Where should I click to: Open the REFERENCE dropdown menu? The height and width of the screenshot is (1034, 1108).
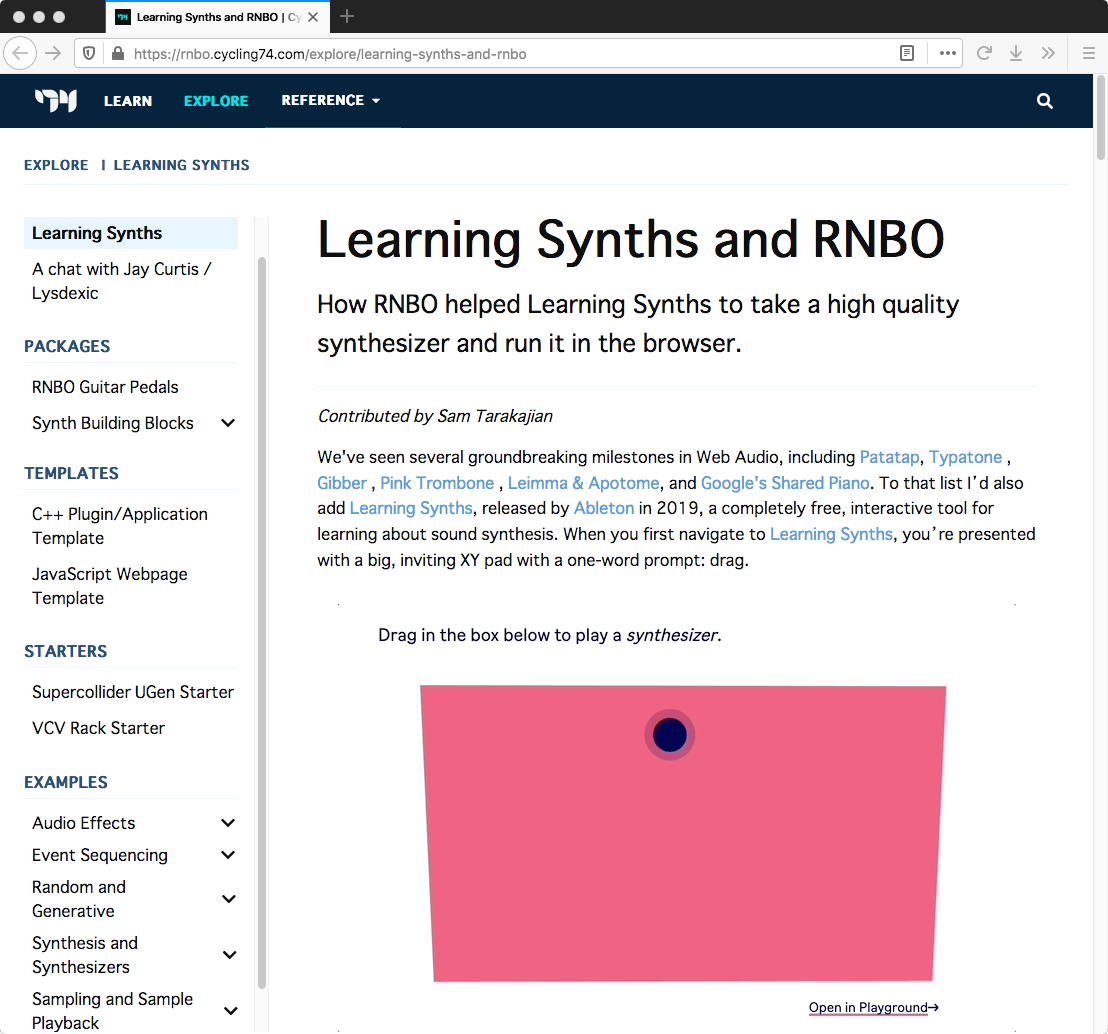click(330, 100)
